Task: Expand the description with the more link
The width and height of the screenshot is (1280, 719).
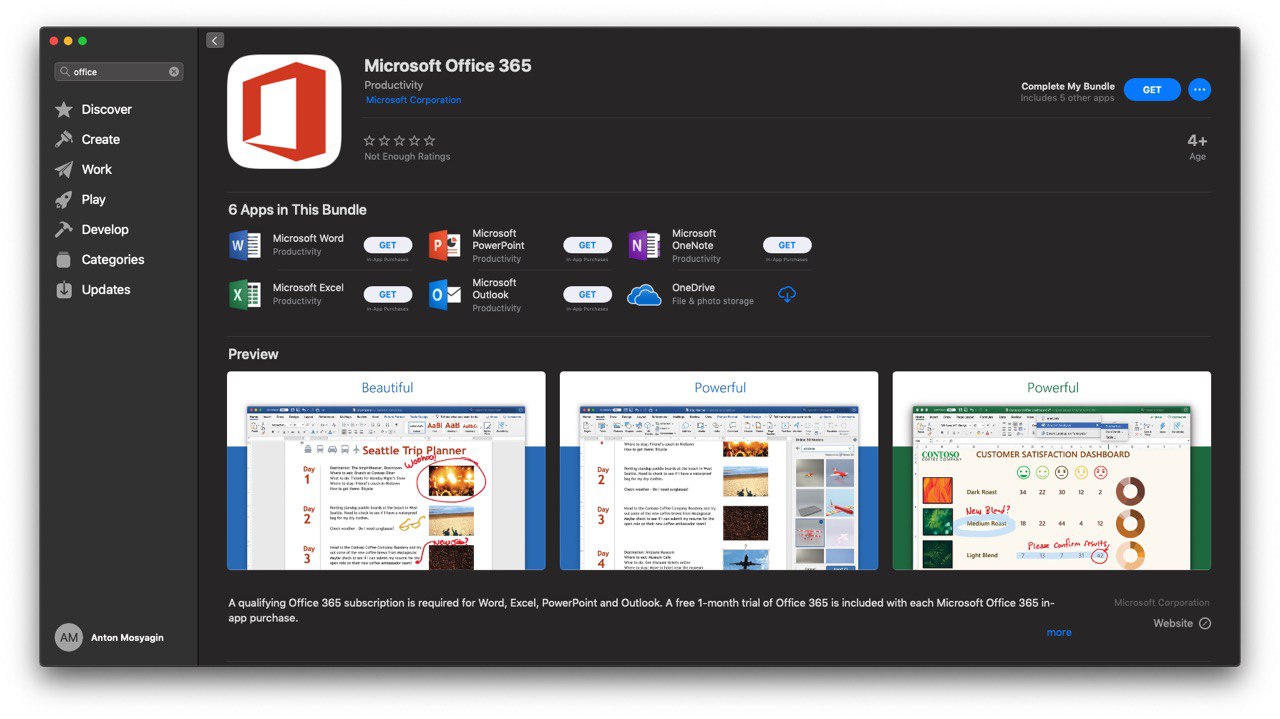Action: (x=1059, y=632)
